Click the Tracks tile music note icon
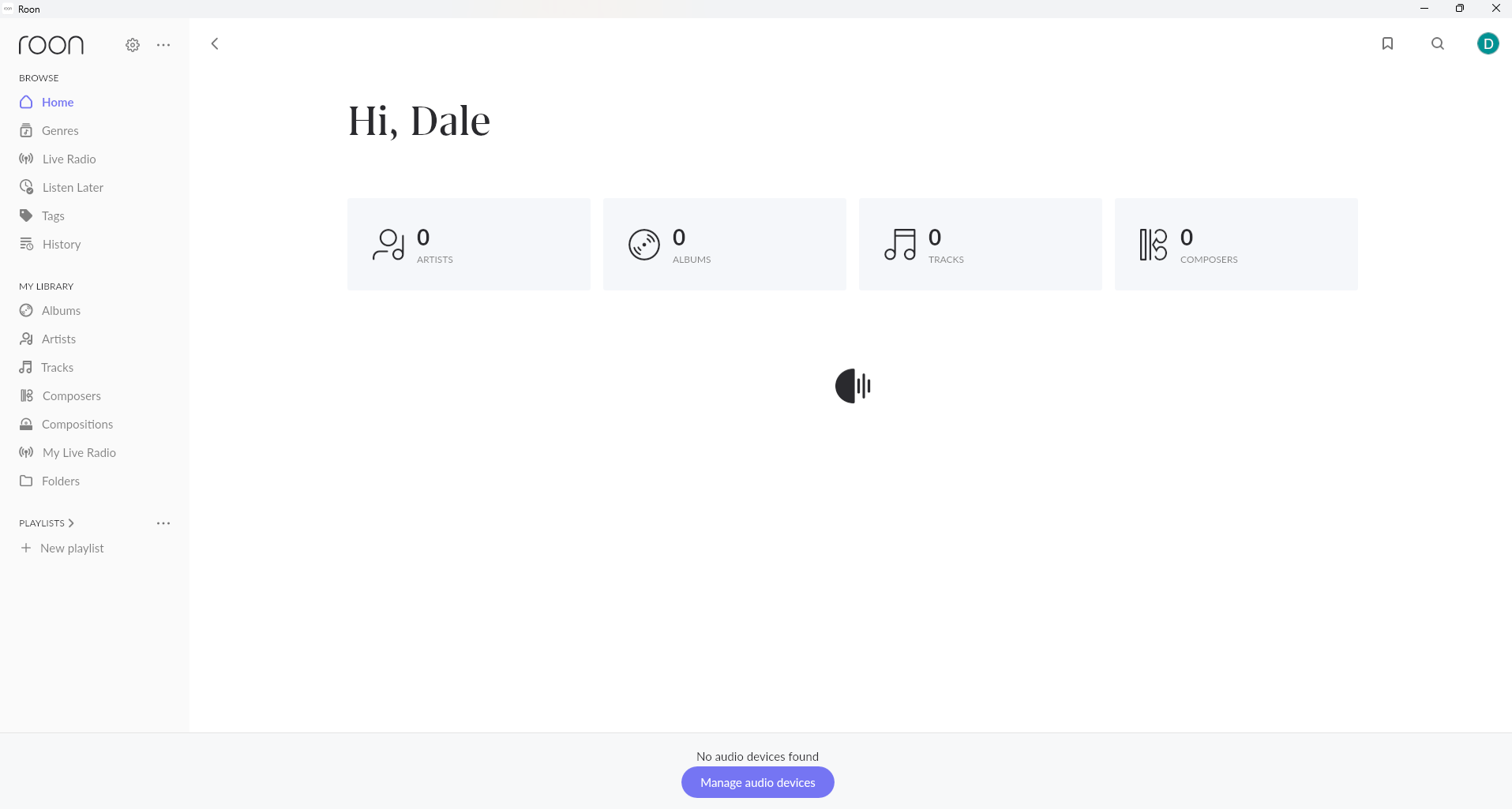 click(x=900, y=245)
